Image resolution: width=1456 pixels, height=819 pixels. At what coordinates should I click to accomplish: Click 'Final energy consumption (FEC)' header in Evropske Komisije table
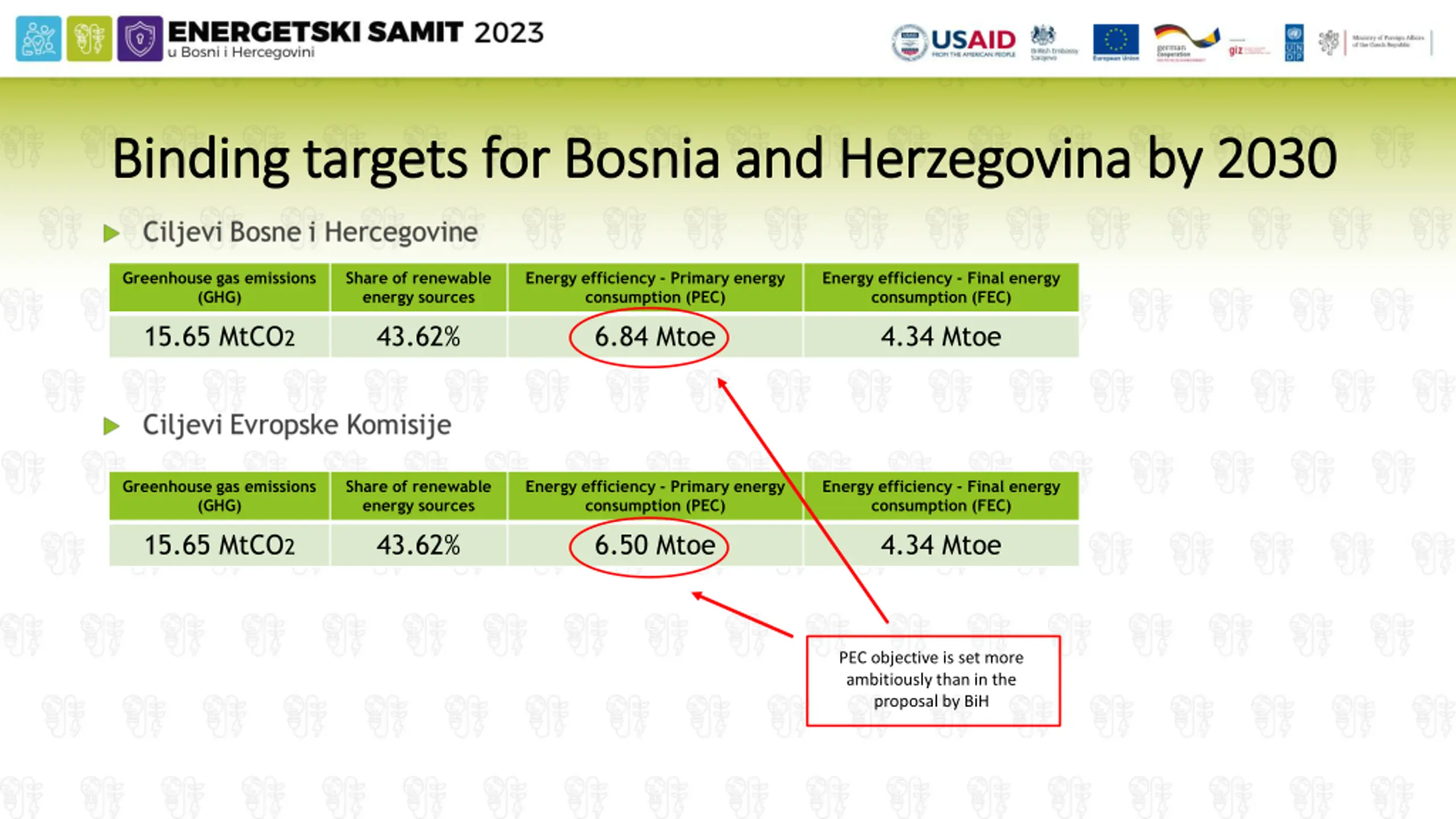(941, 496)
